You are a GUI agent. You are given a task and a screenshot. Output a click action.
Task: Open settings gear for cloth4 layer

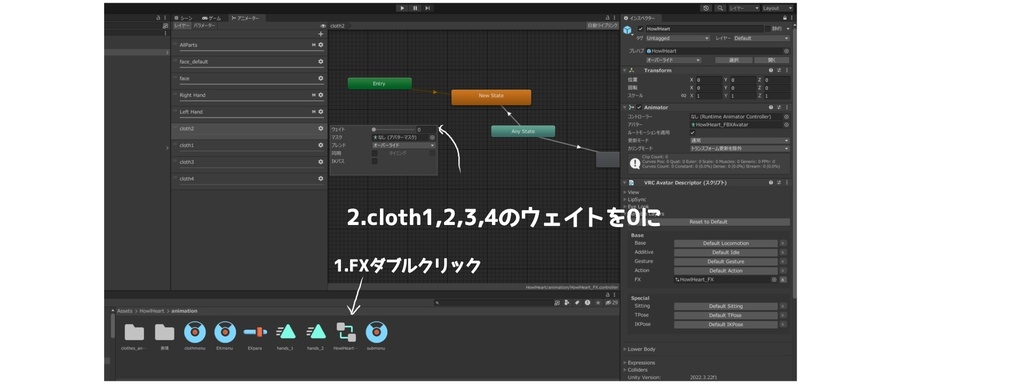321,178
